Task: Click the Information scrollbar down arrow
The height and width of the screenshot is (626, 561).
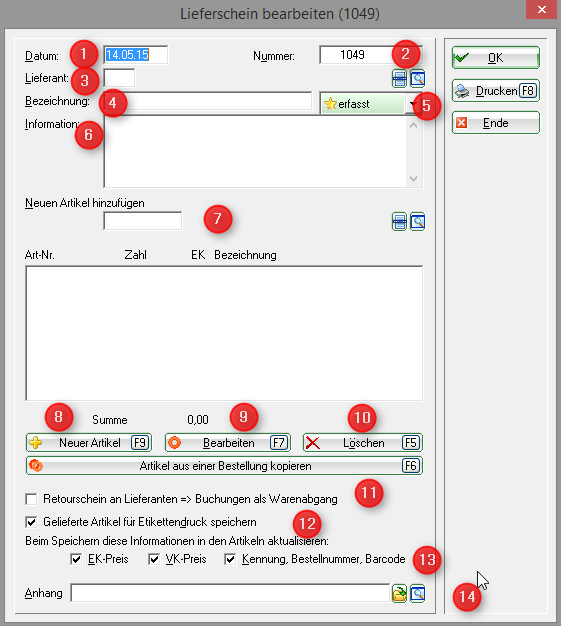Action: (414, 178)
